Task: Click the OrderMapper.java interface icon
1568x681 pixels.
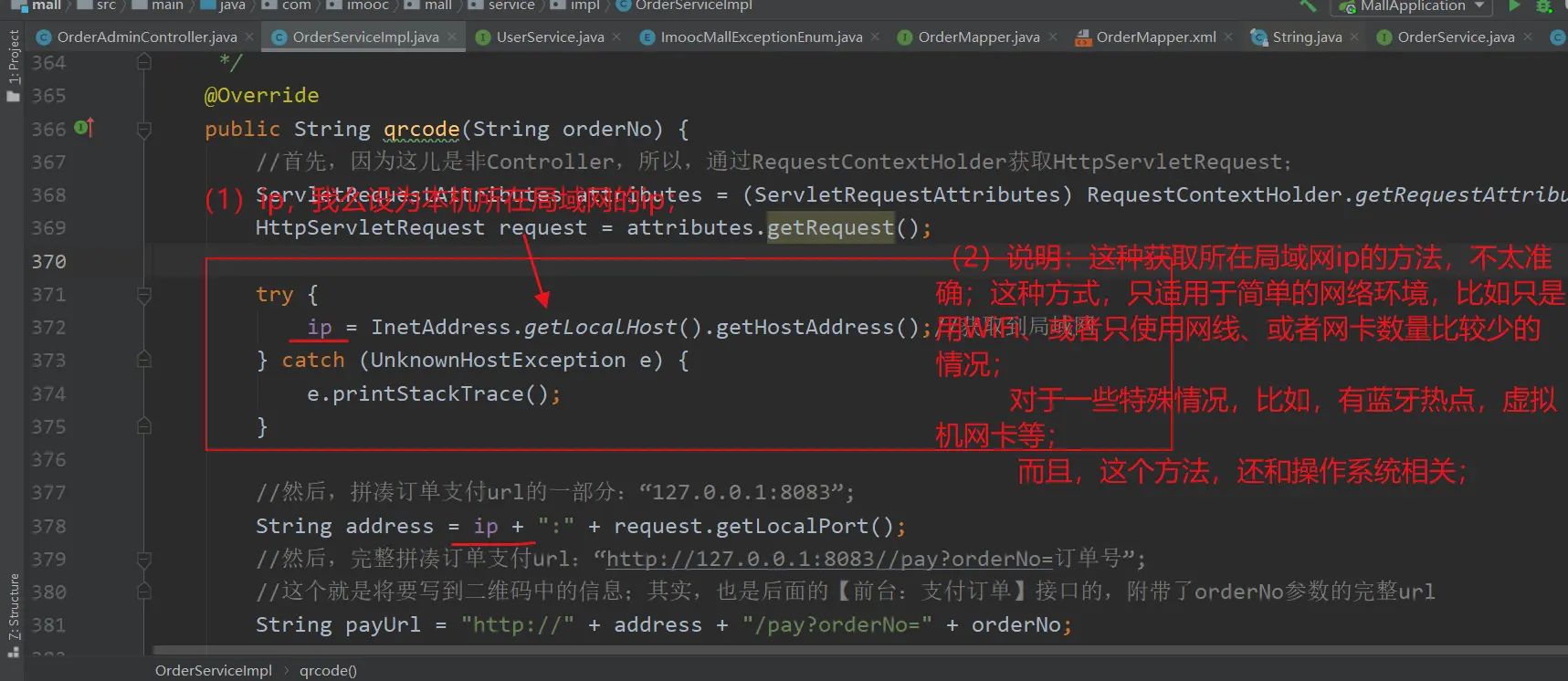Action: tap(904, 37)
